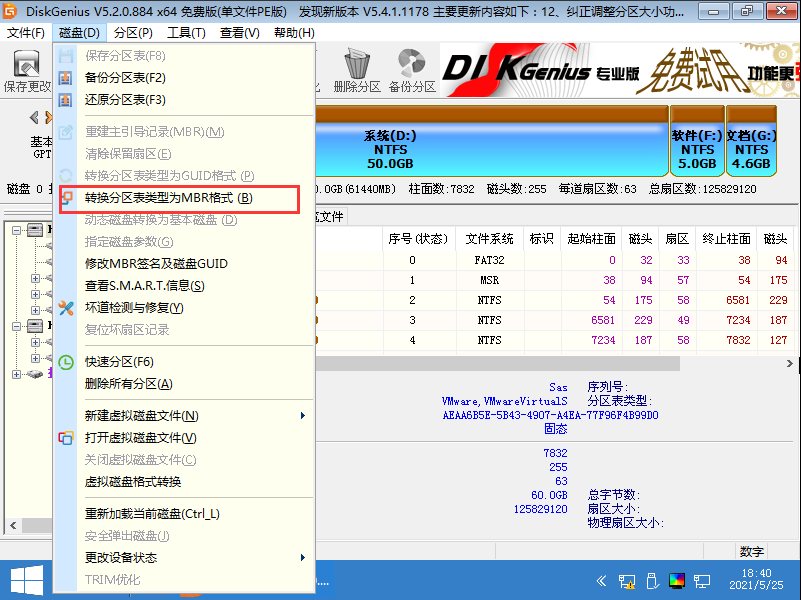The height and width of the screenshot is (600, 801).
Task: Click the icon next to 打开虚拟磁盘文件
Action: coord(65,437)
